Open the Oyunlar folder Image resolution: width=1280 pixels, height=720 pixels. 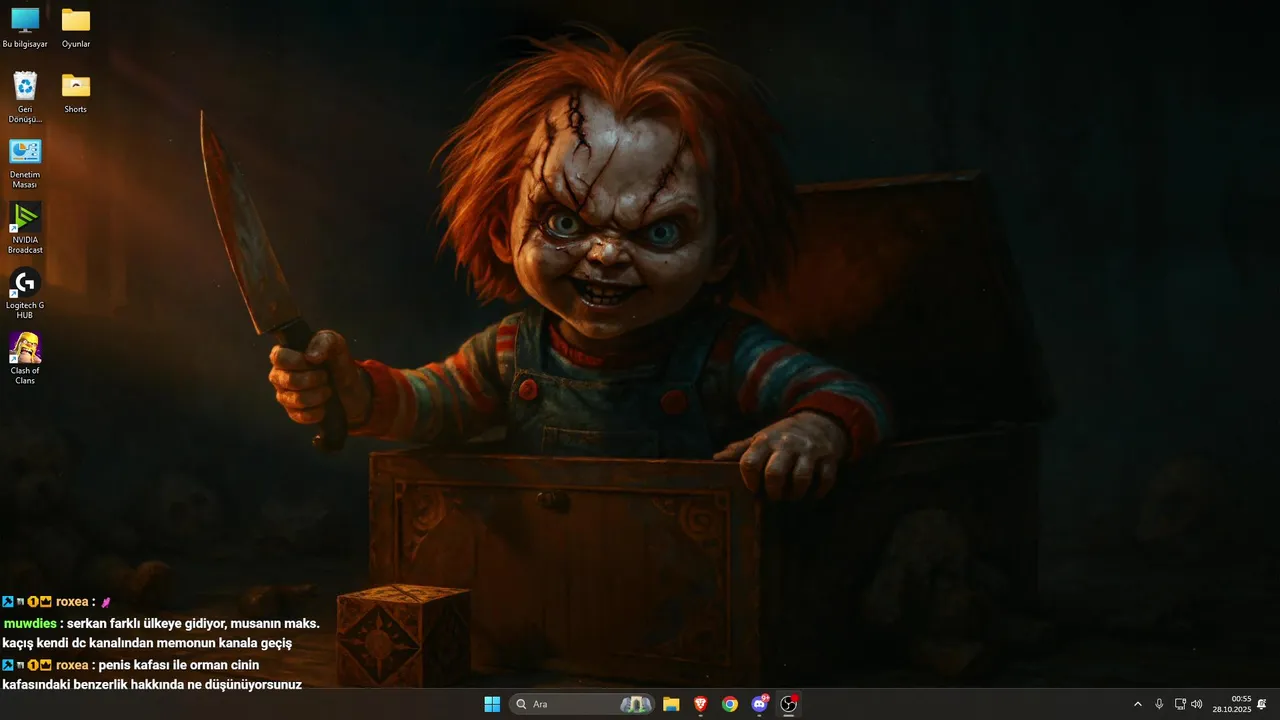[x=76, y=28]
